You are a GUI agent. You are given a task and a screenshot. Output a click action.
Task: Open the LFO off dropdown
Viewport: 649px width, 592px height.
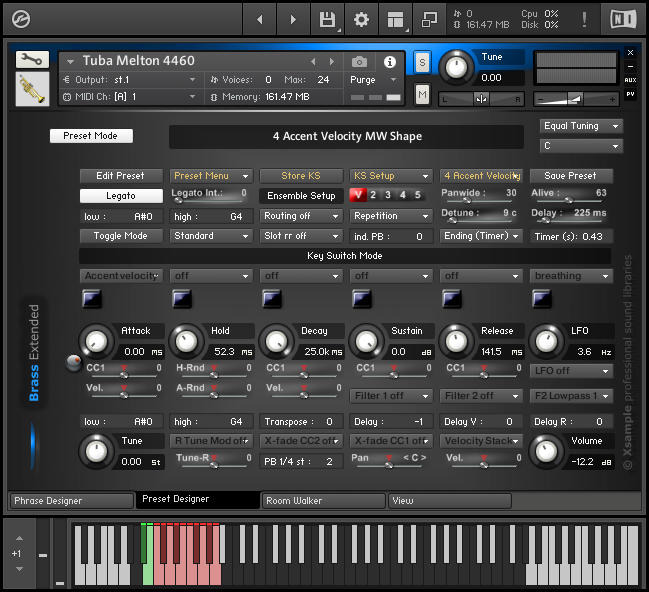coord(570,371)
